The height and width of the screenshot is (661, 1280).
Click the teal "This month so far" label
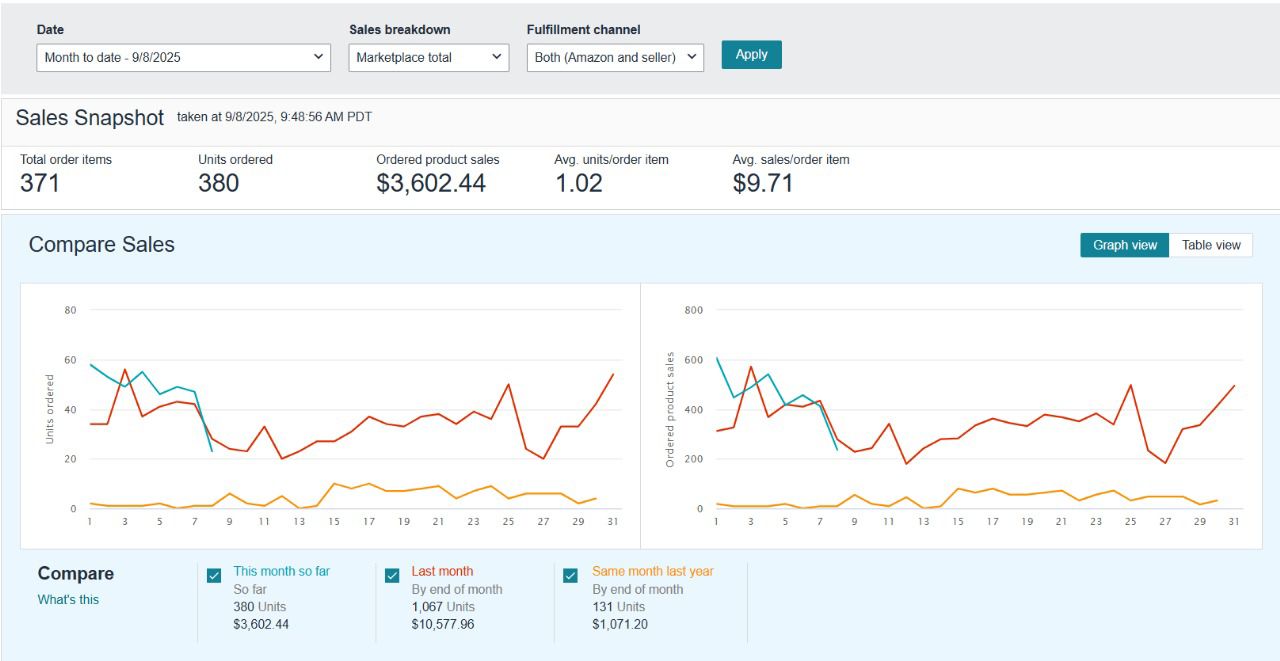[281, 571]
